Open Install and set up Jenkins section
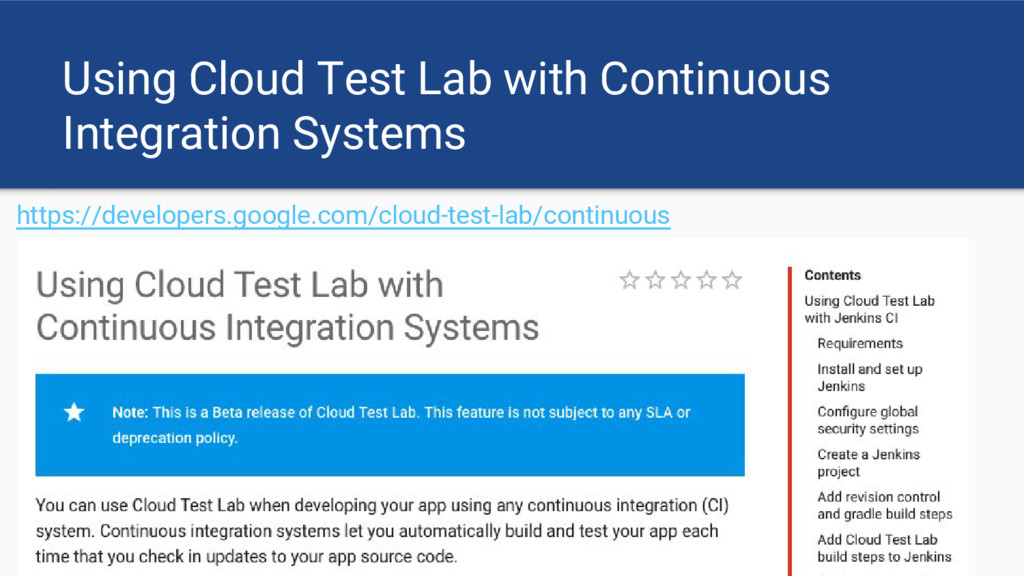 pos(869,377)
